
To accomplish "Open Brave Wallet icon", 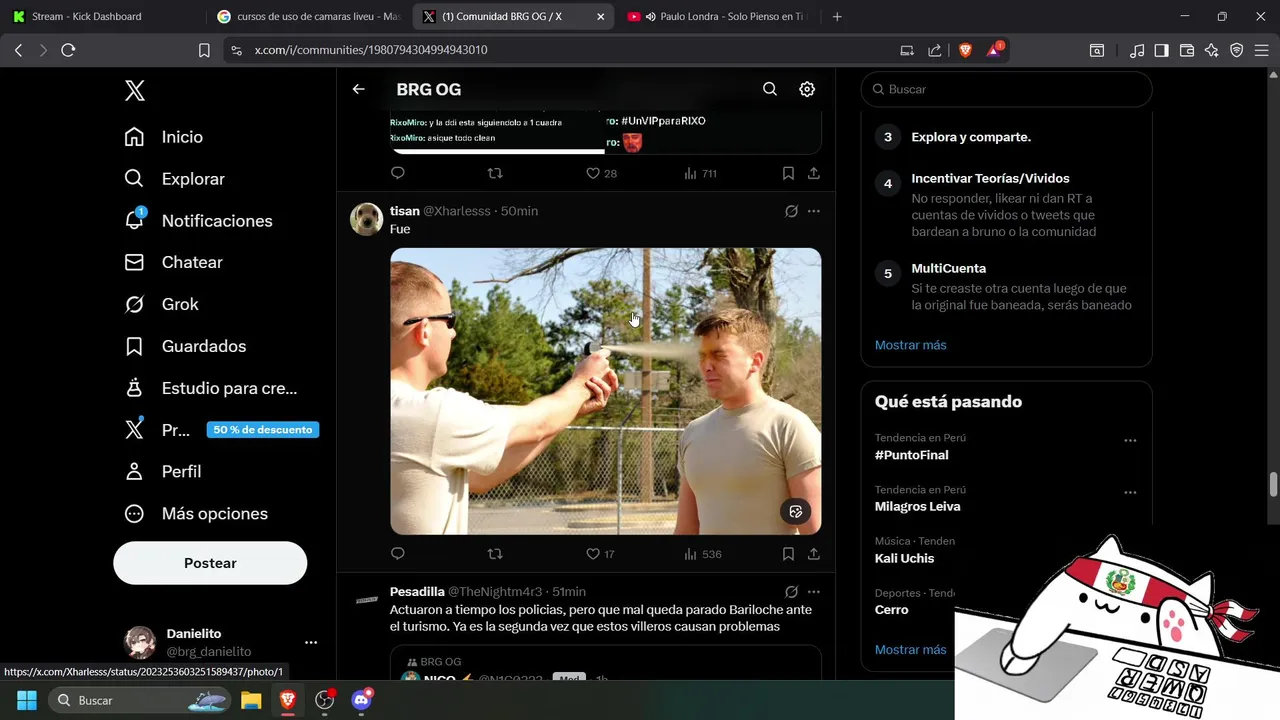I will [1187, 50].
